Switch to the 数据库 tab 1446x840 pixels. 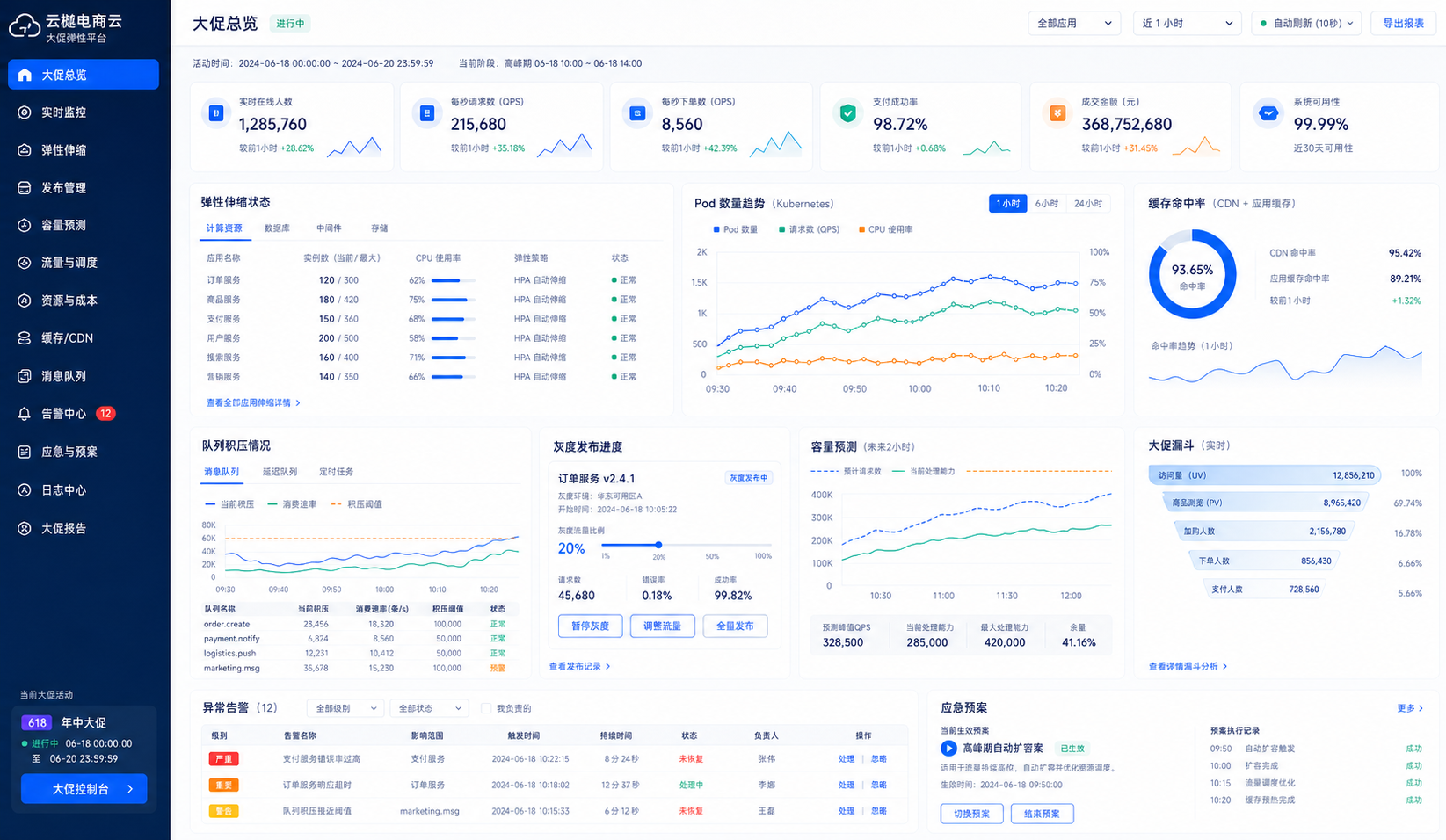click(277, 228)
